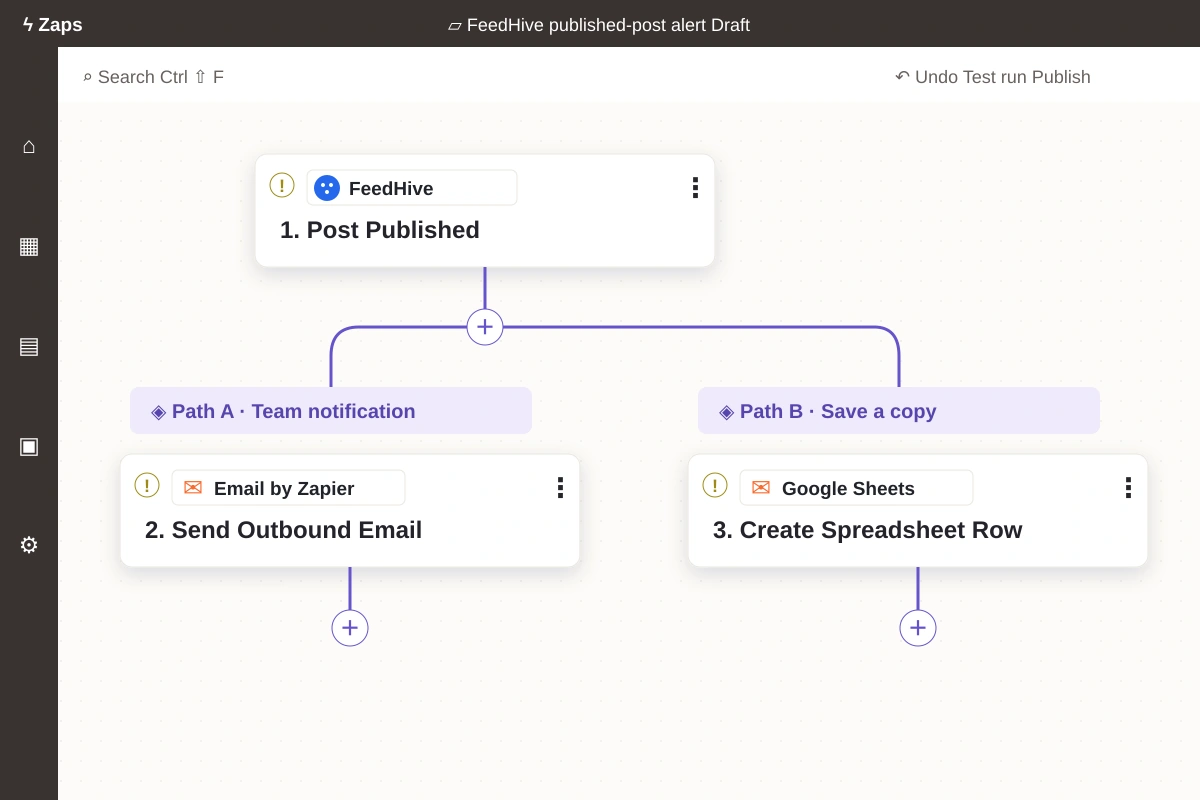The image size is (1200, 800).
Task: Select the 3. Create Spreadsheet Row step
Action: pyautogui.click(x=918, y=511)
